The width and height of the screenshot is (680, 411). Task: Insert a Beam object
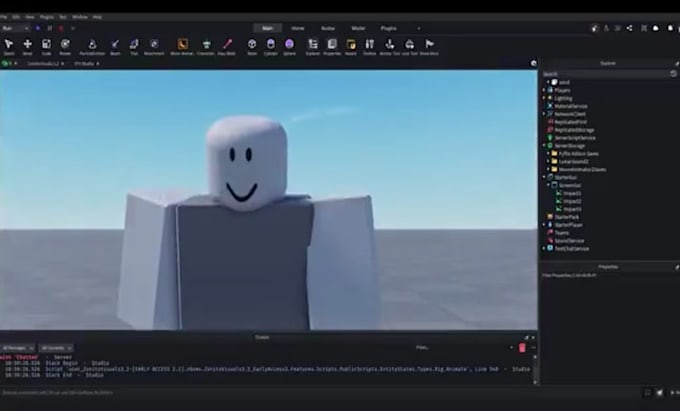pyautogui.click(x=115, y=47)
